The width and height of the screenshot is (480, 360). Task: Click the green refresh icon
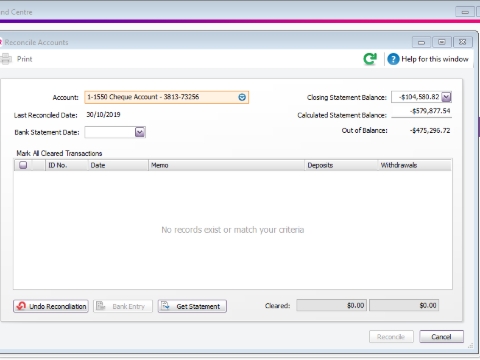(x=370, y=59)
